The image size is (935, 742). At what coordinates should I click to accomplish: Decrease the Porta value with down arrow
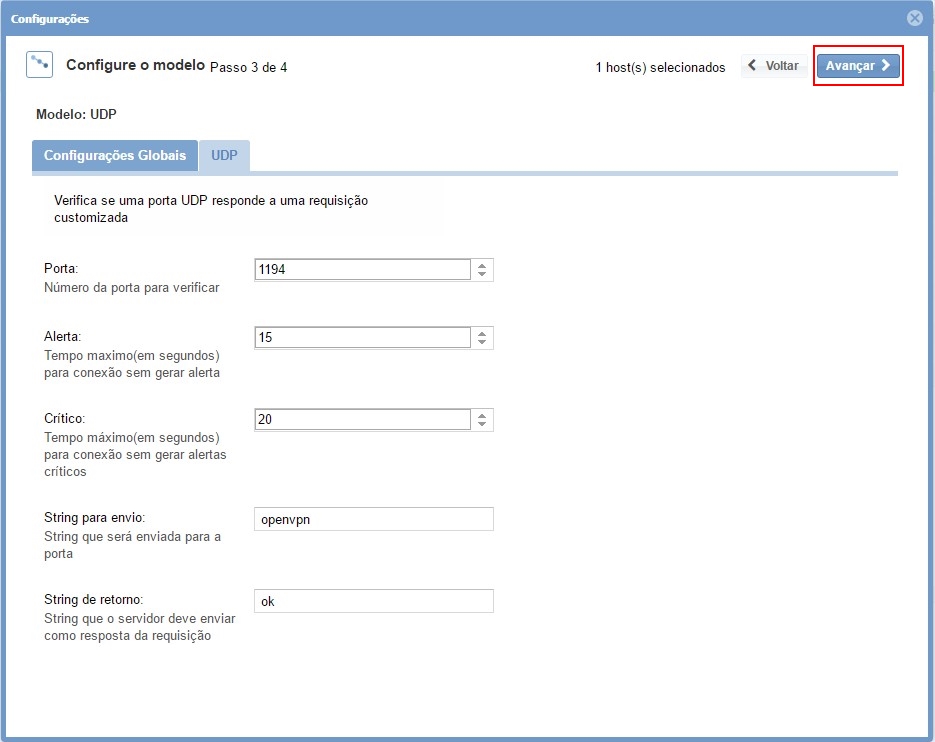[x=482, y=275]
